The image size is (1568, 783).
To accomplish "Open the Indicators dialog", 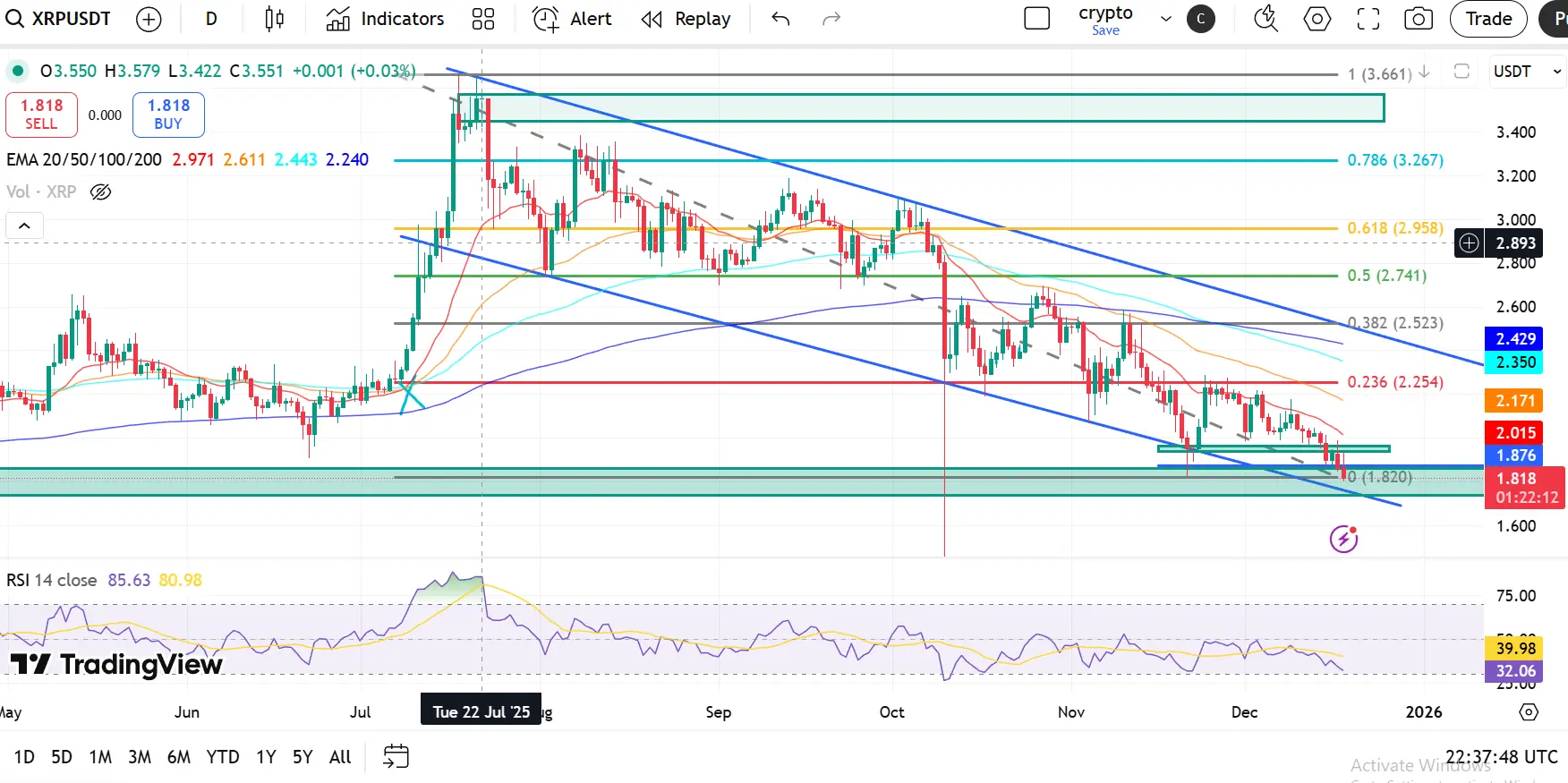I will click(385, 19).
